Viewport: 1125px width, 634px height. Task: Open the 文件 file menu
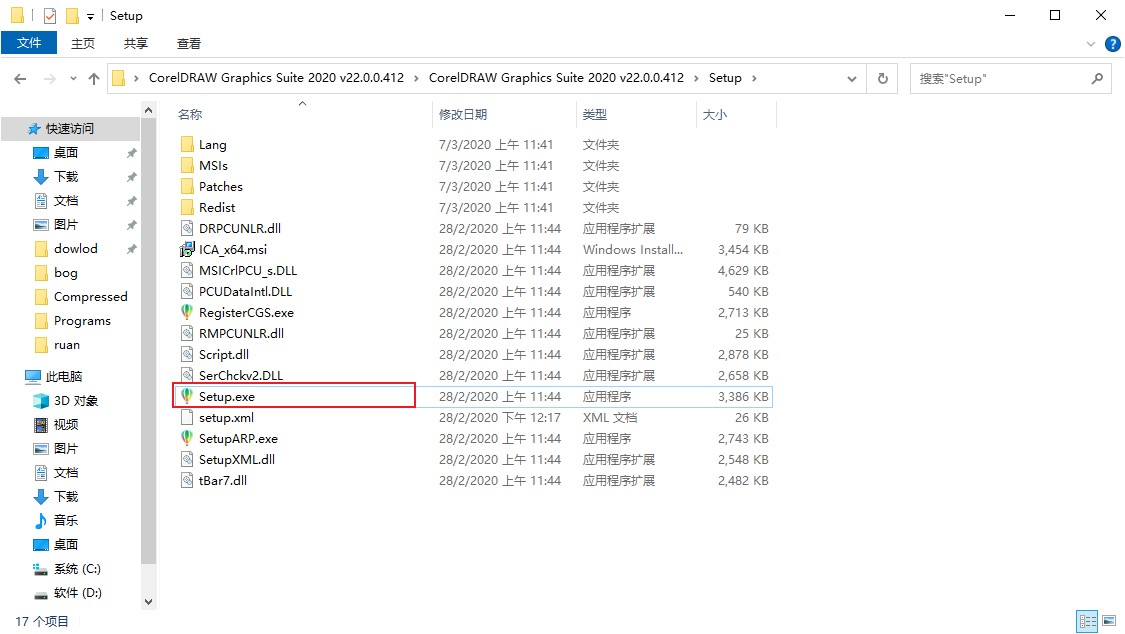[x=29, y=43]
